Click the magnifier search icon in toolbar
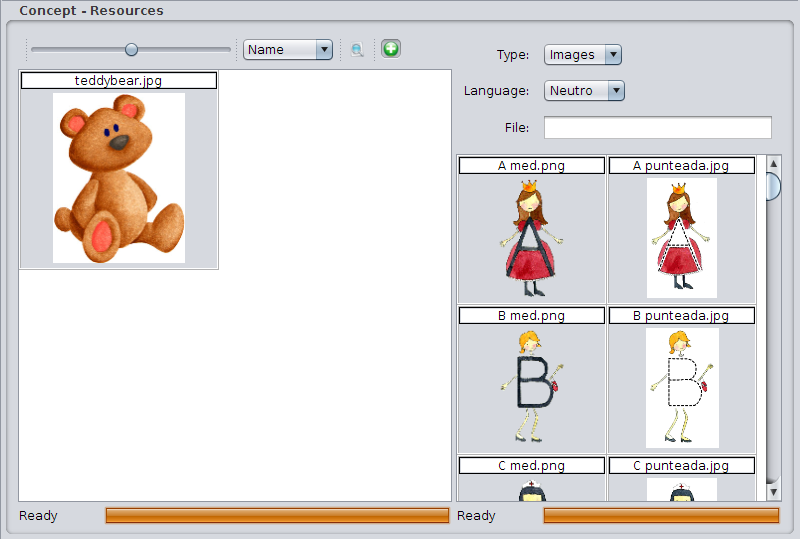Screen dimensions: 800x539 (x=357, y=50)
